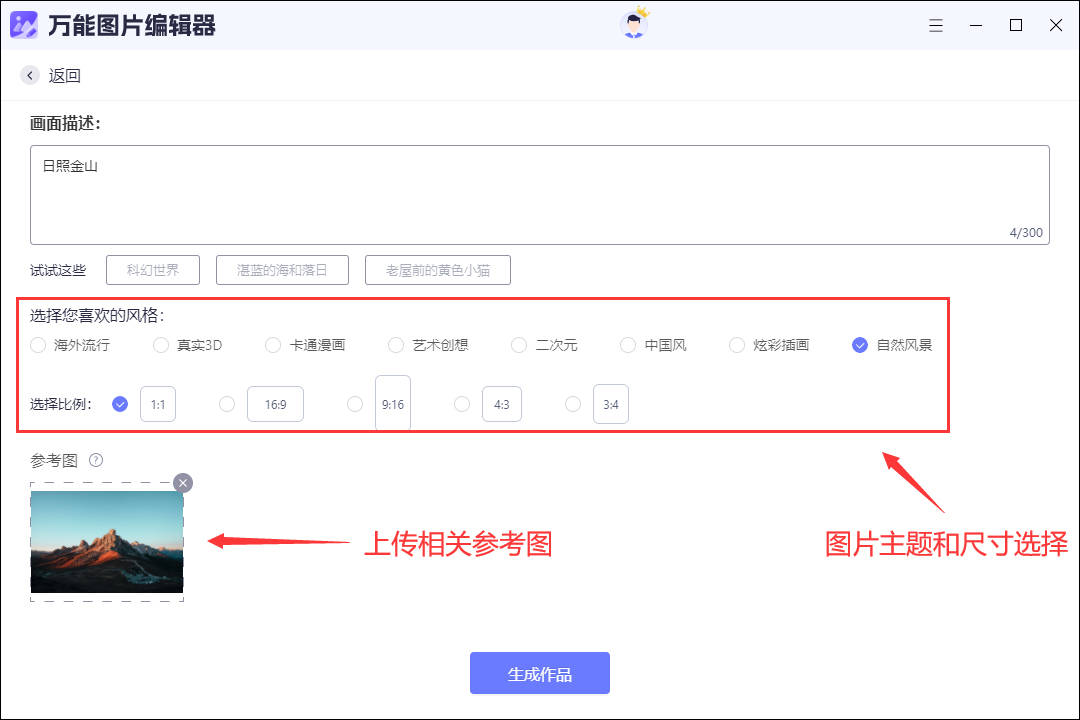Screen dimensions: 1080x720
Task: Remove the reference image with X icon
Action: pos(182,483)
